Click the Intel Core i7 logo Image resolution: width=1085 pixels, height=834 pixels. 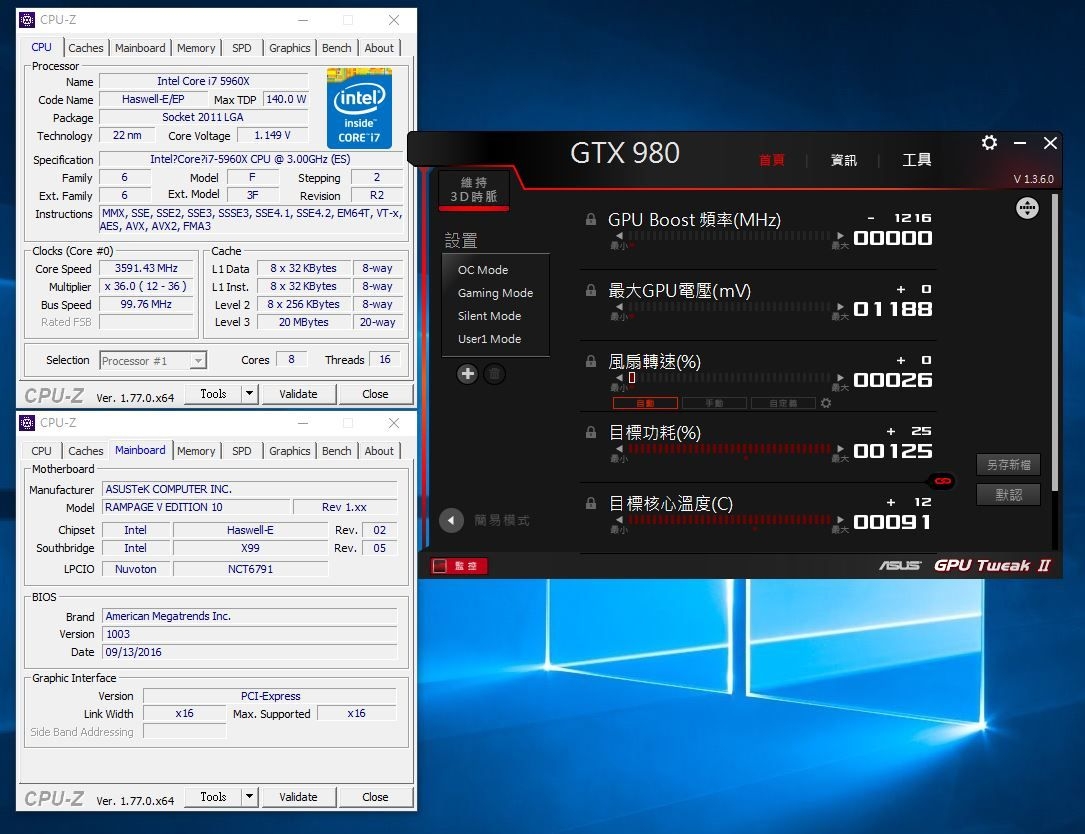coord(359,108)
